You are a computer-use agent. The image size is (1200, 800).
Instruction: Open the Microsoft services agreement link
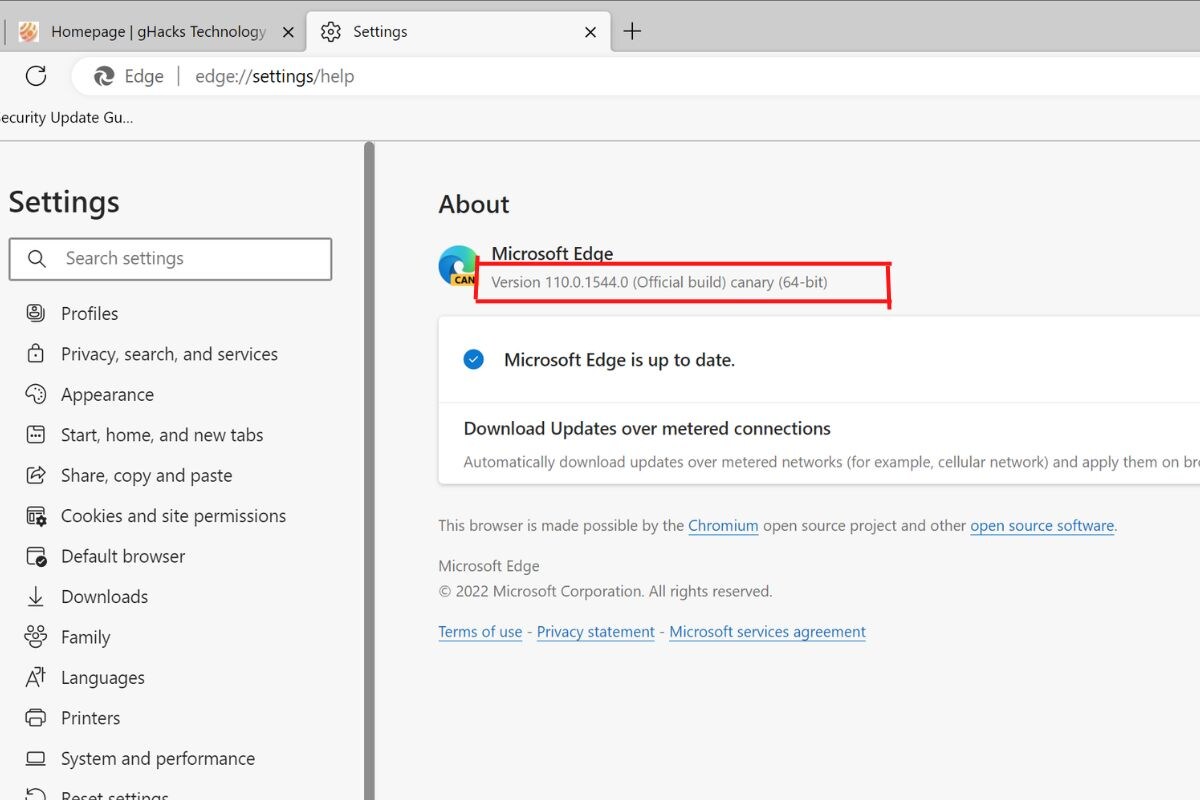767,632
